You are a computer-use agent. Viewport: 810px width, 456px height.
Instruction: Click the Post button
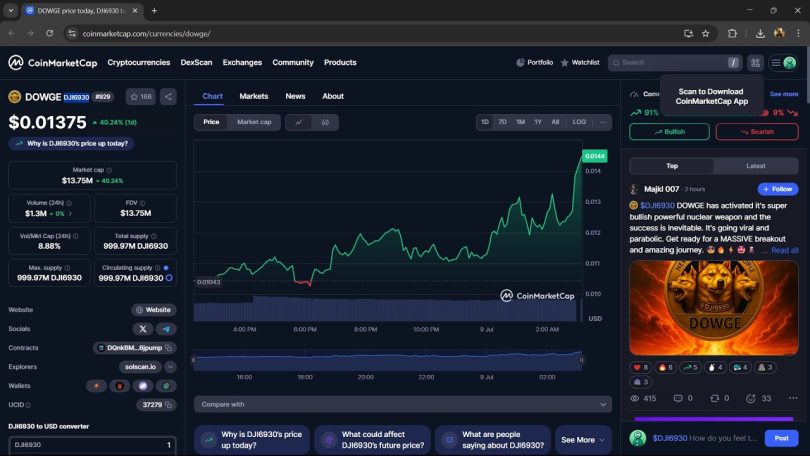[781, 438]
